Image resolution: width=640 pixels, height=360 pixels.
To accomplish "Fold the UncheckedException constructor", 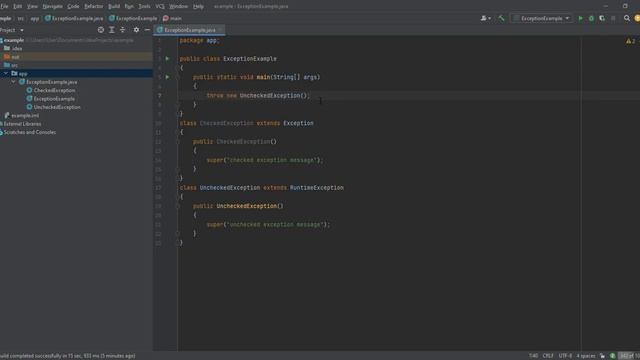I will click(178, 206).
